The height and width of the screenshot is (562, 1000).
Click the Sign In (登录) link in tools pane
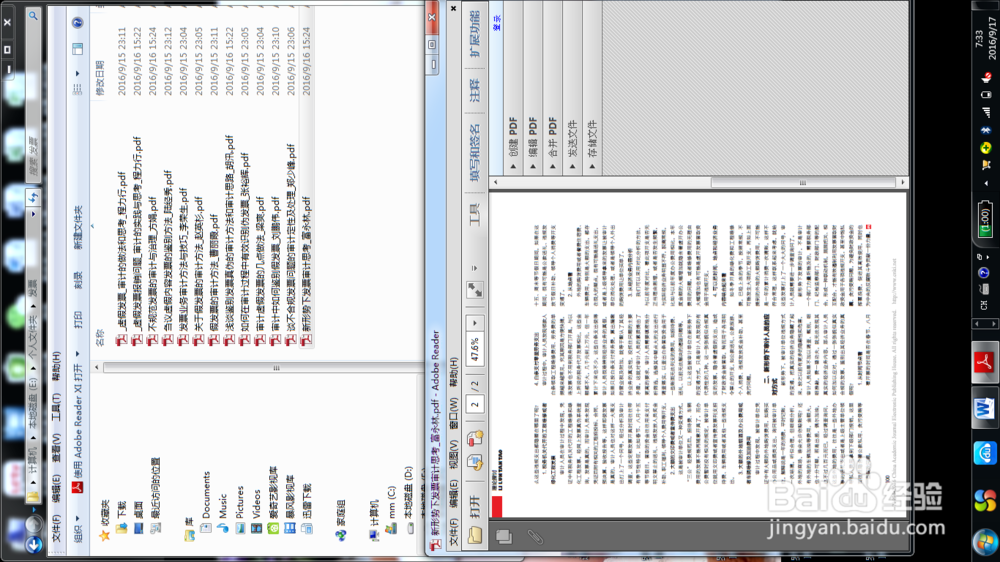497,23
